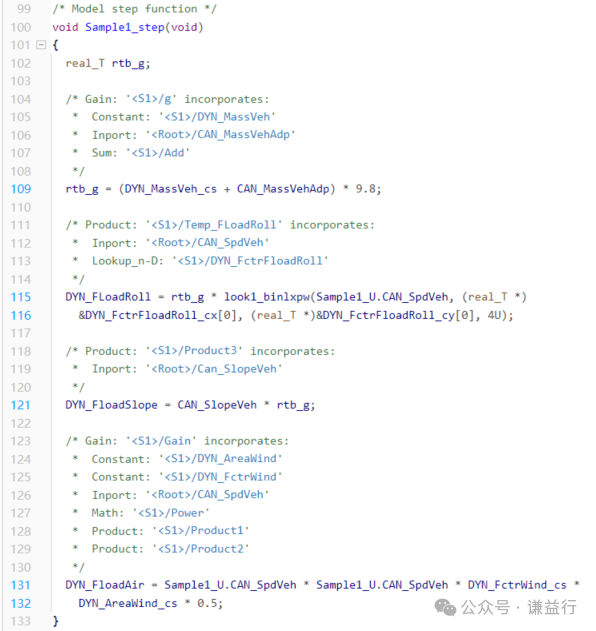Screen dimensions: 596x631
Task: Follow the '<S1>/DYN_FctrFloadRoll' lookup table link
Action: (250, 261)
